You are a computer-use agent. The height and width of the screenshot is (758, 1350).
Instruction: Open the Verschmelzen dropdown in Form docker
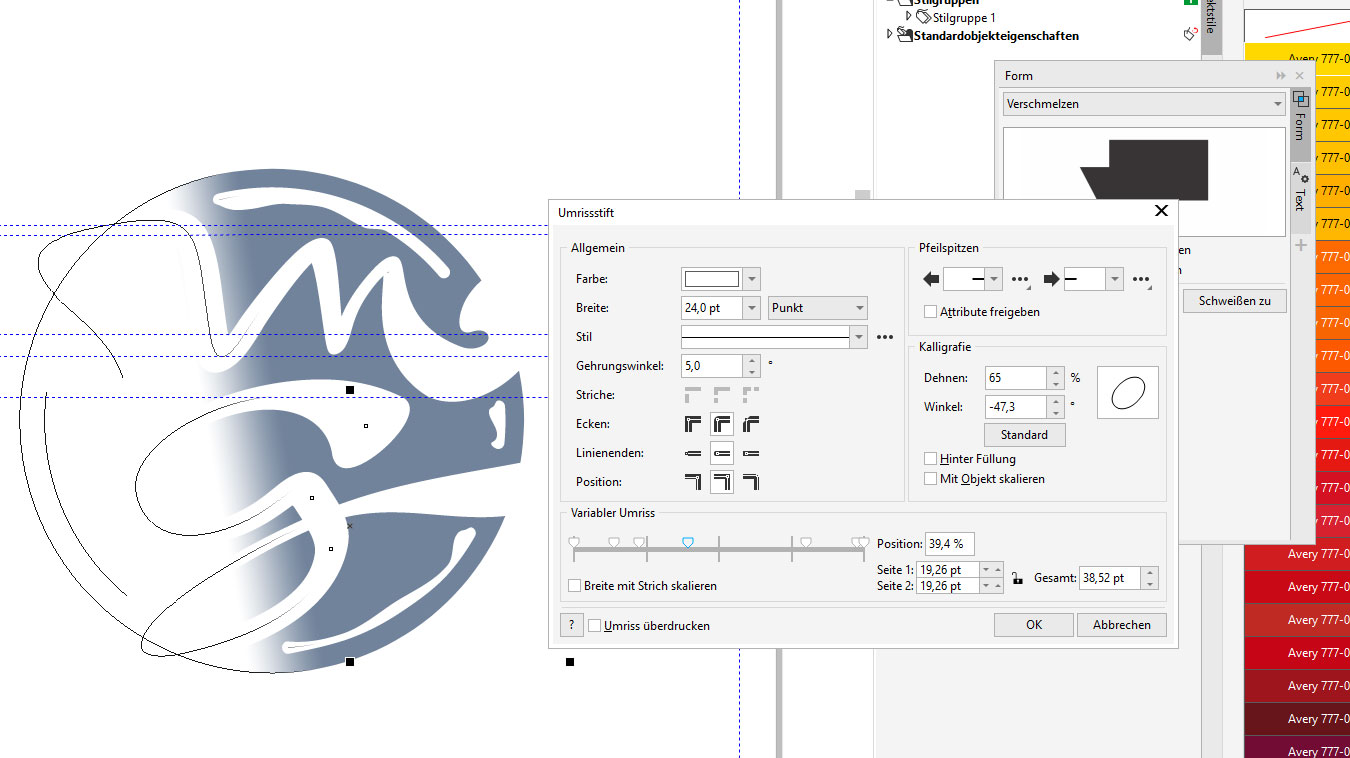click(1144, 104)
